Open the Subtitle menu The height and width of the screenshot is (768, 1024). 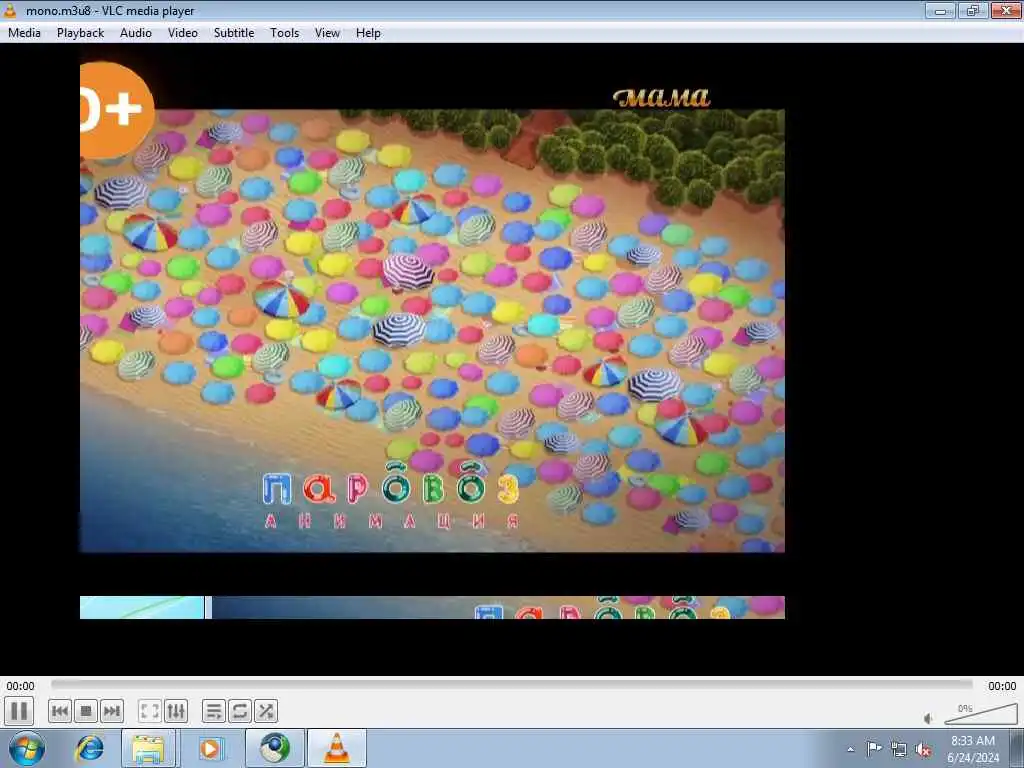234,33
